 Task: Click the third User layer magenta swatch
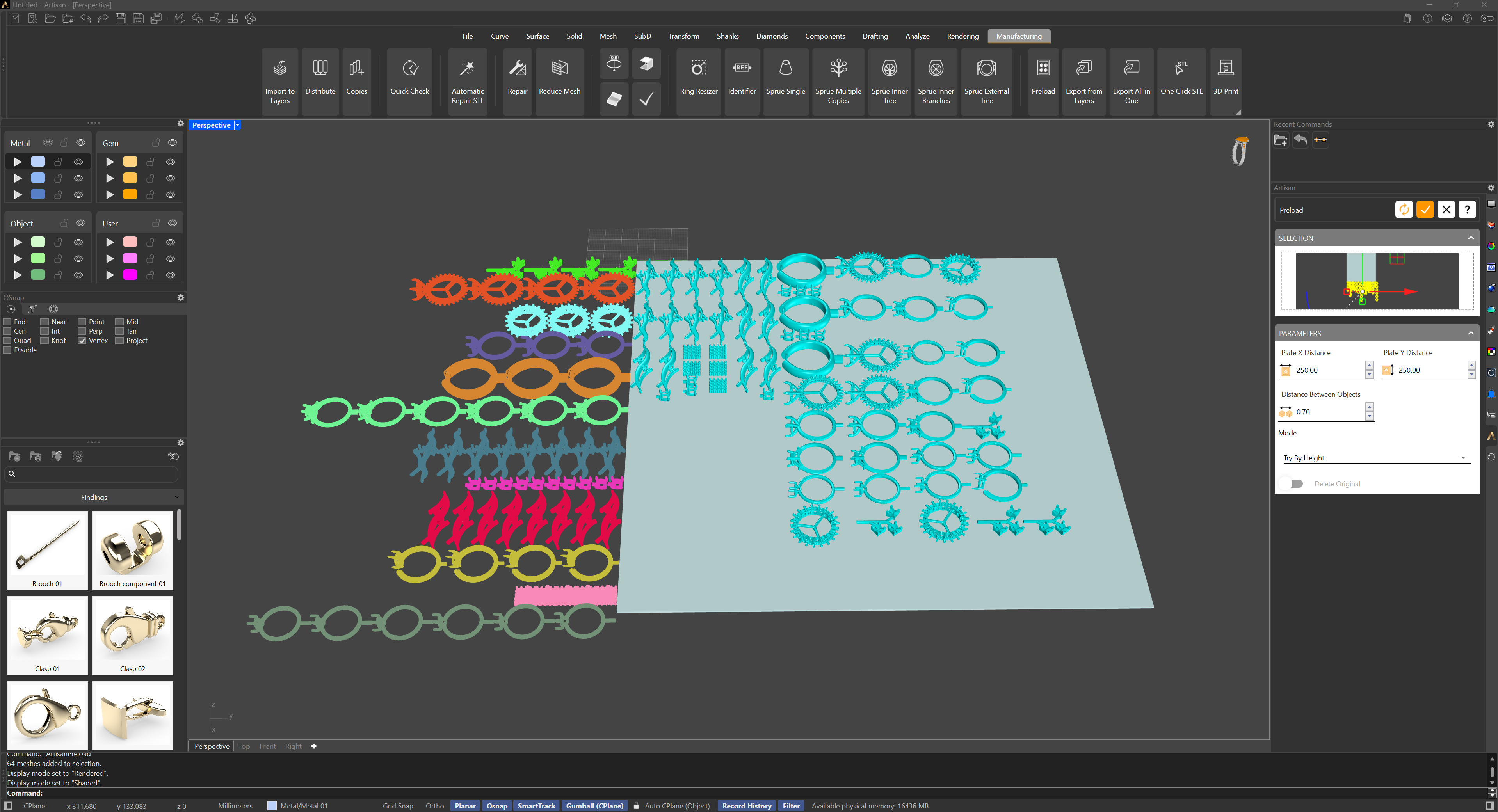click(130, 274)
